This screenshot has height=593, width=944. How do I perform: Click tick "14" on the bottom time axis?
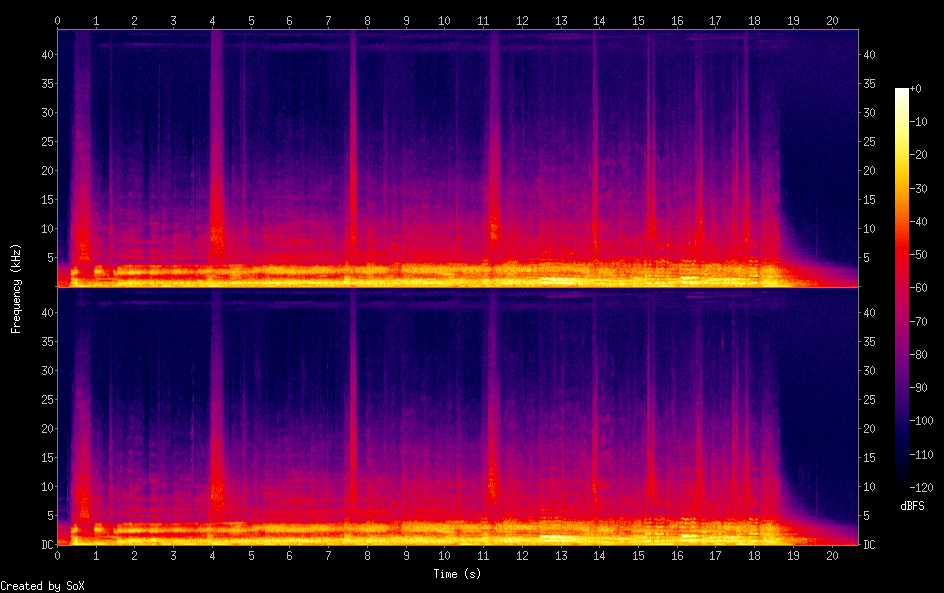(x=599, y=556)
